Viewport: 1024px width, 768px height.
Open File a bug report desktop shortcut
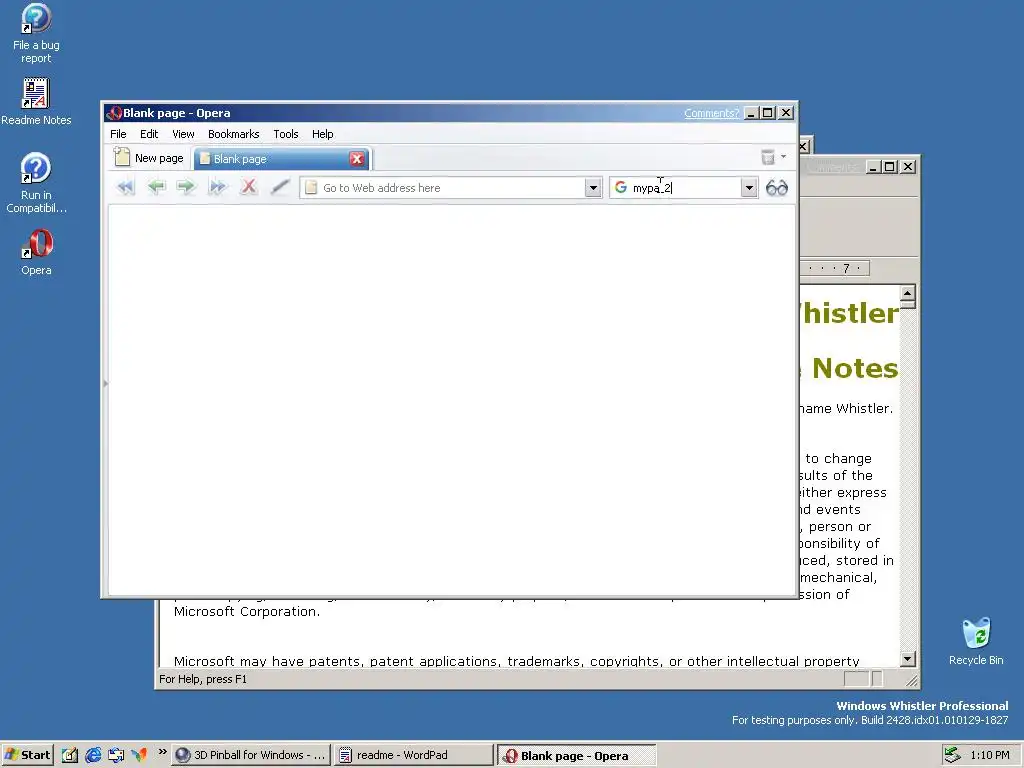(36, 33)
